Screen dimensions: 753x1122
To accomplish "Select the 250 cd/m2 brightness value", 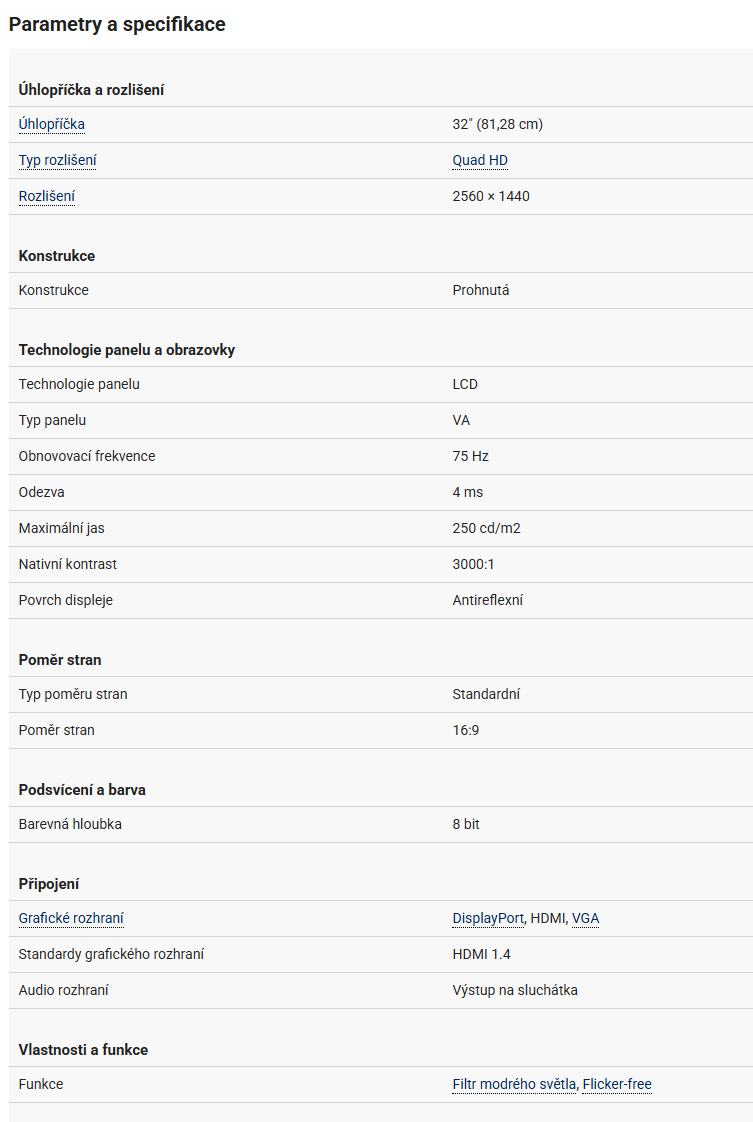I will click(x=486, y=529).
